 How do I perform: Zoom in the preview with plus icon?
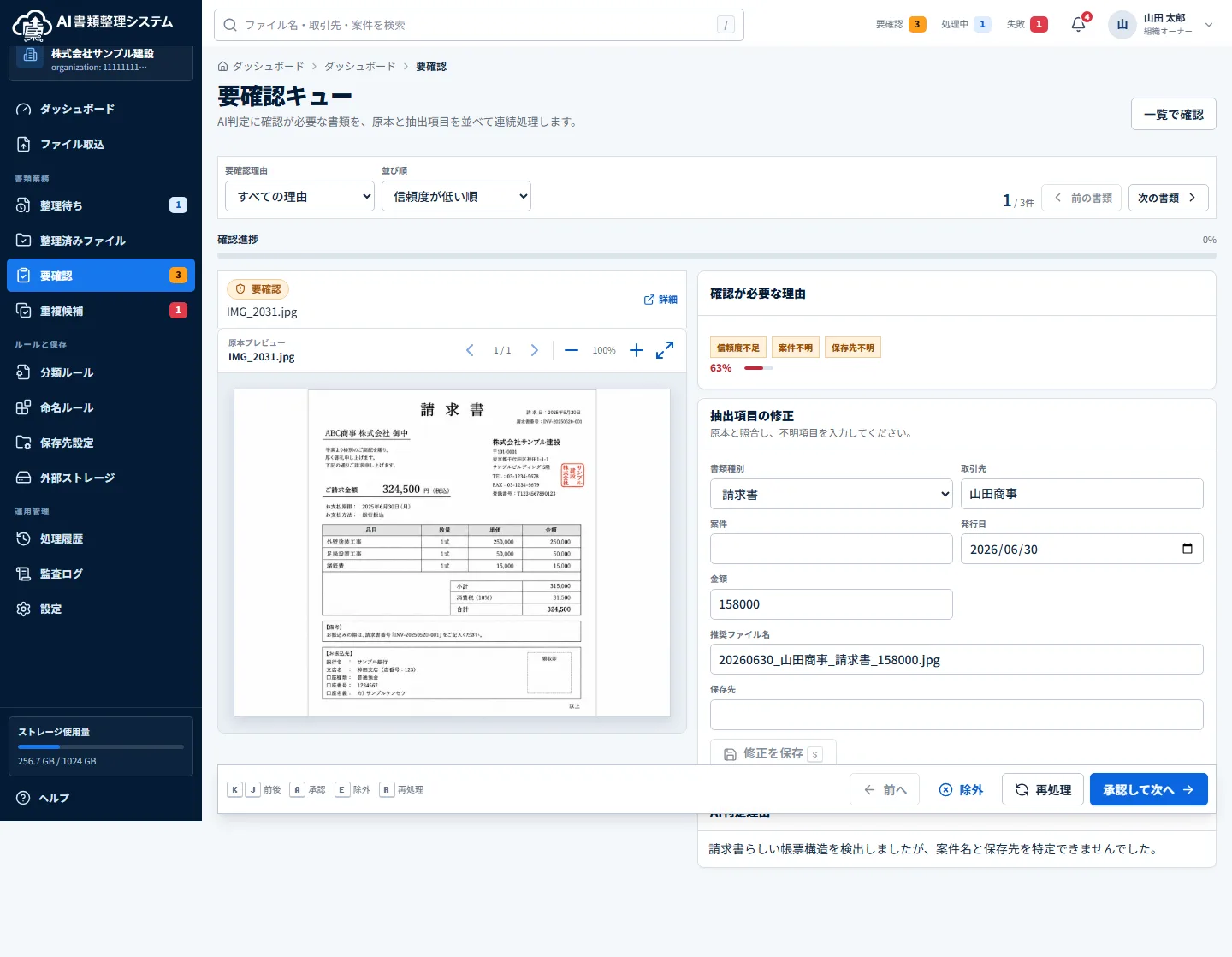pos(637,350)
